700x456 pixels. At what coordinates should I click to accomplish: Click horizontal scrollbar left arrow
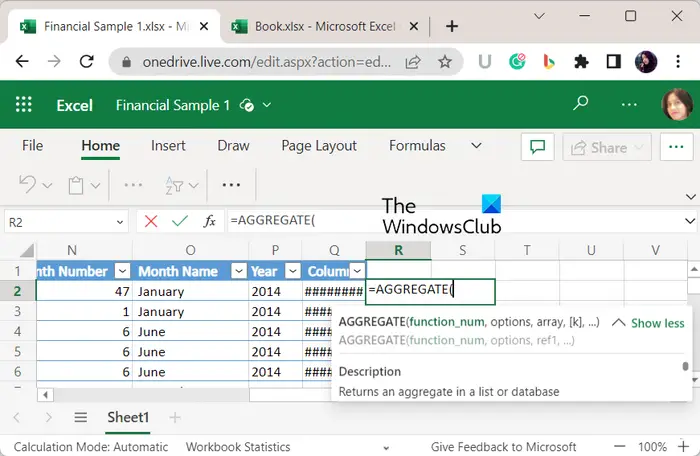(x=45, y=394)
